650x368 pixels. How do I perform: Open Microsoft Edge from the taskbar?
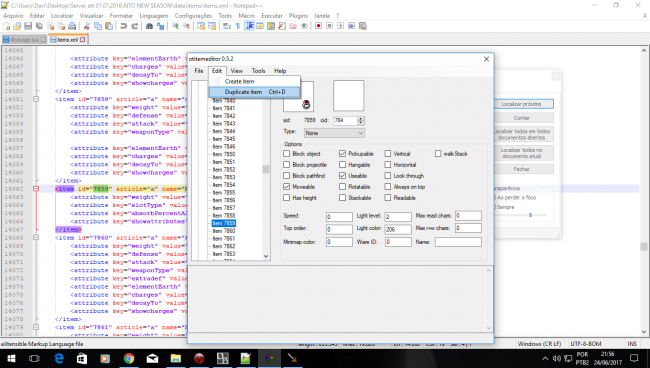point(59,358)
